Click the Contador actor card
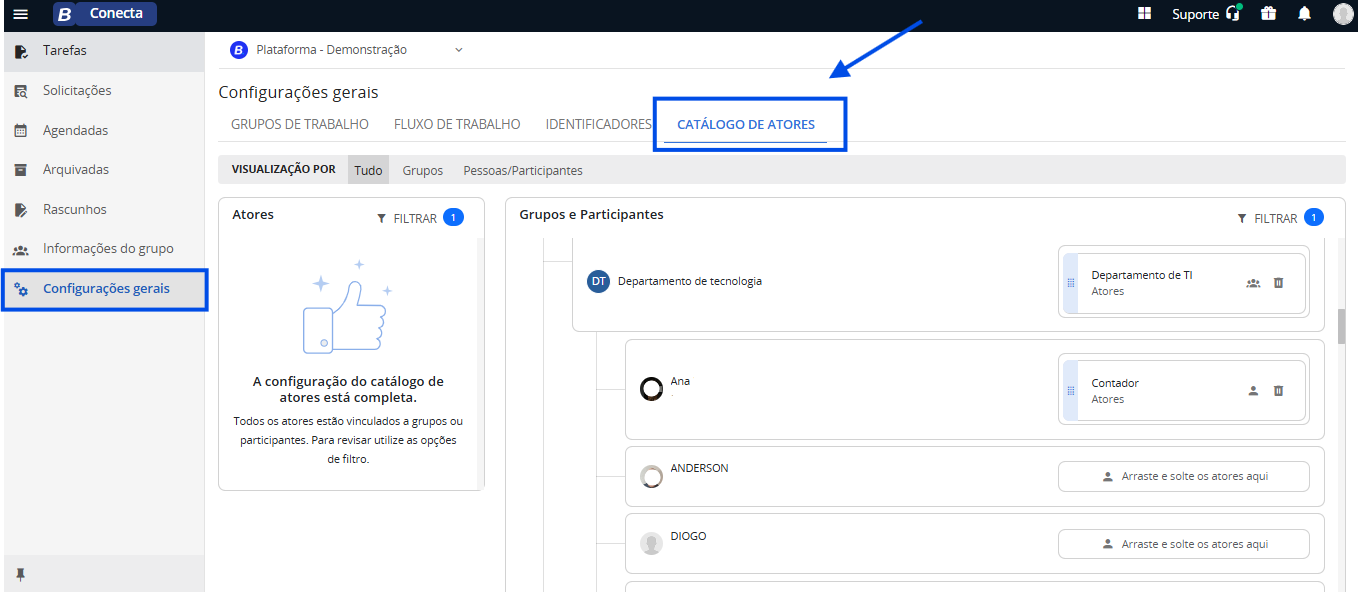 click(x=1185, y=391)
